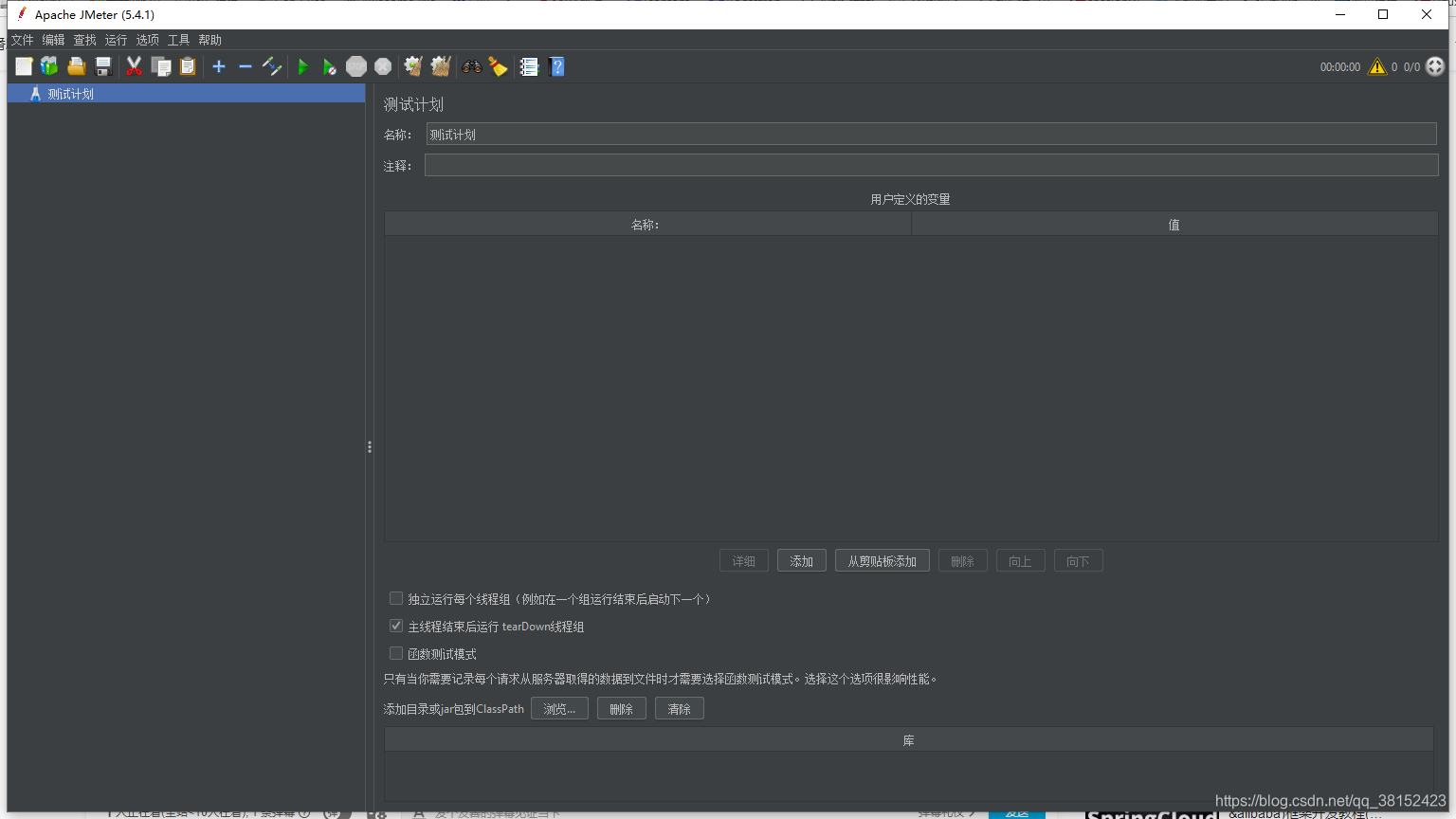
Task: Paste from clipboard icon
Action: click(x=188, y=66)
